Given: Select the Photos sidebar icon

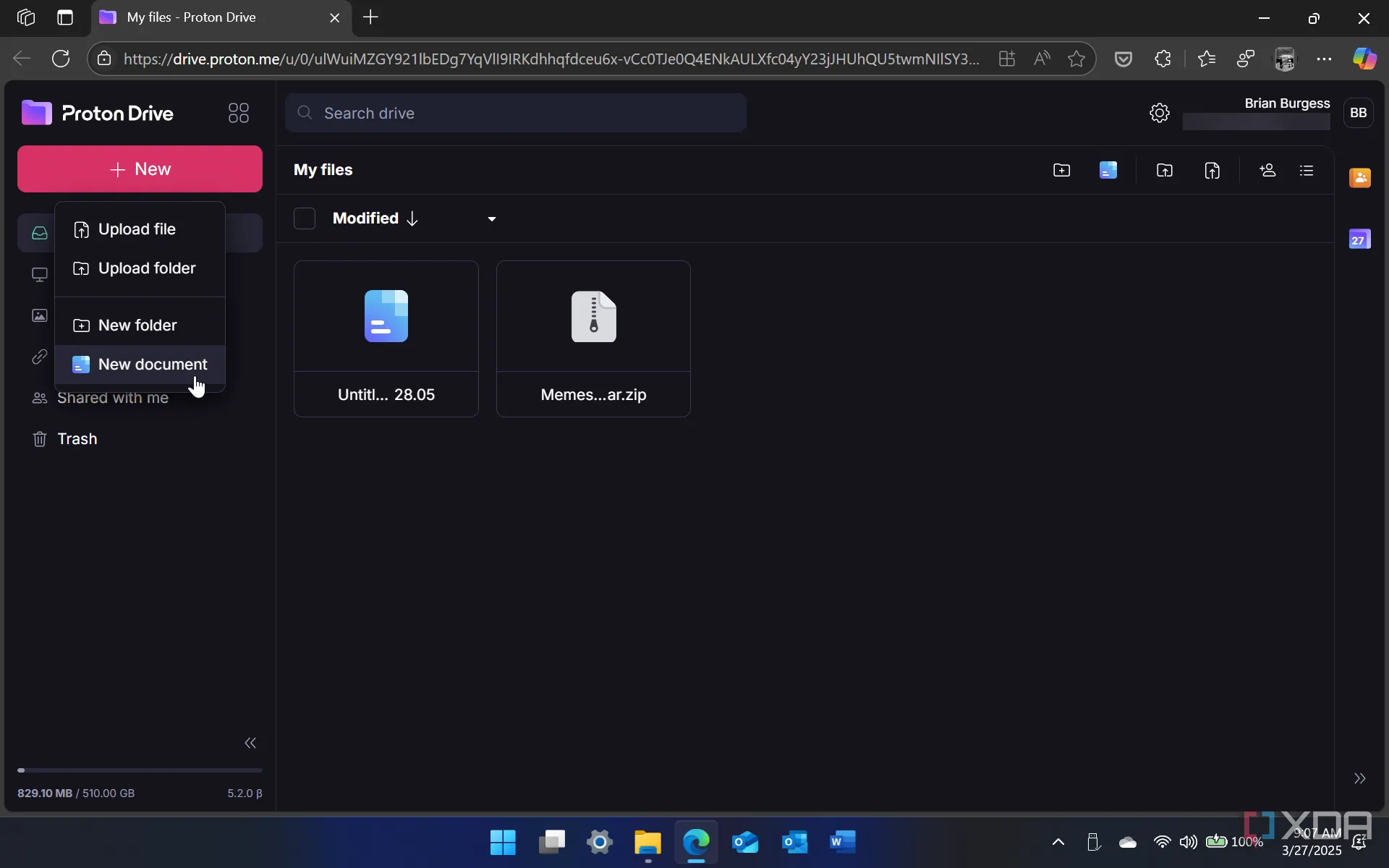Looking at the screenshot, I should [x=40, y=315].
